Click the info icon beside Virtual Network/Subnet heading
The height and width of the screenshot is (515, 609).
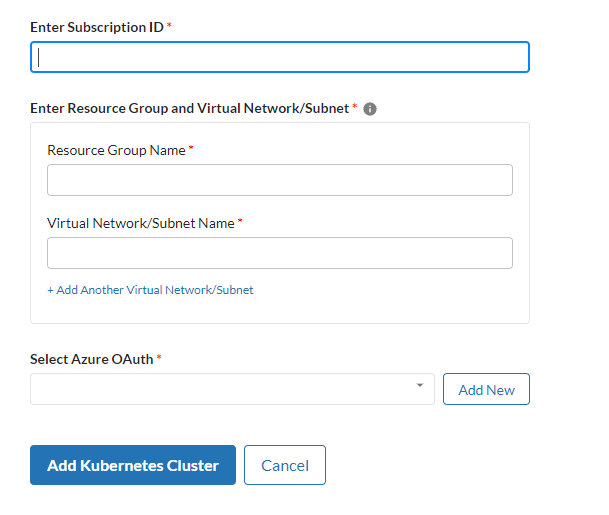tap(370, 109)
